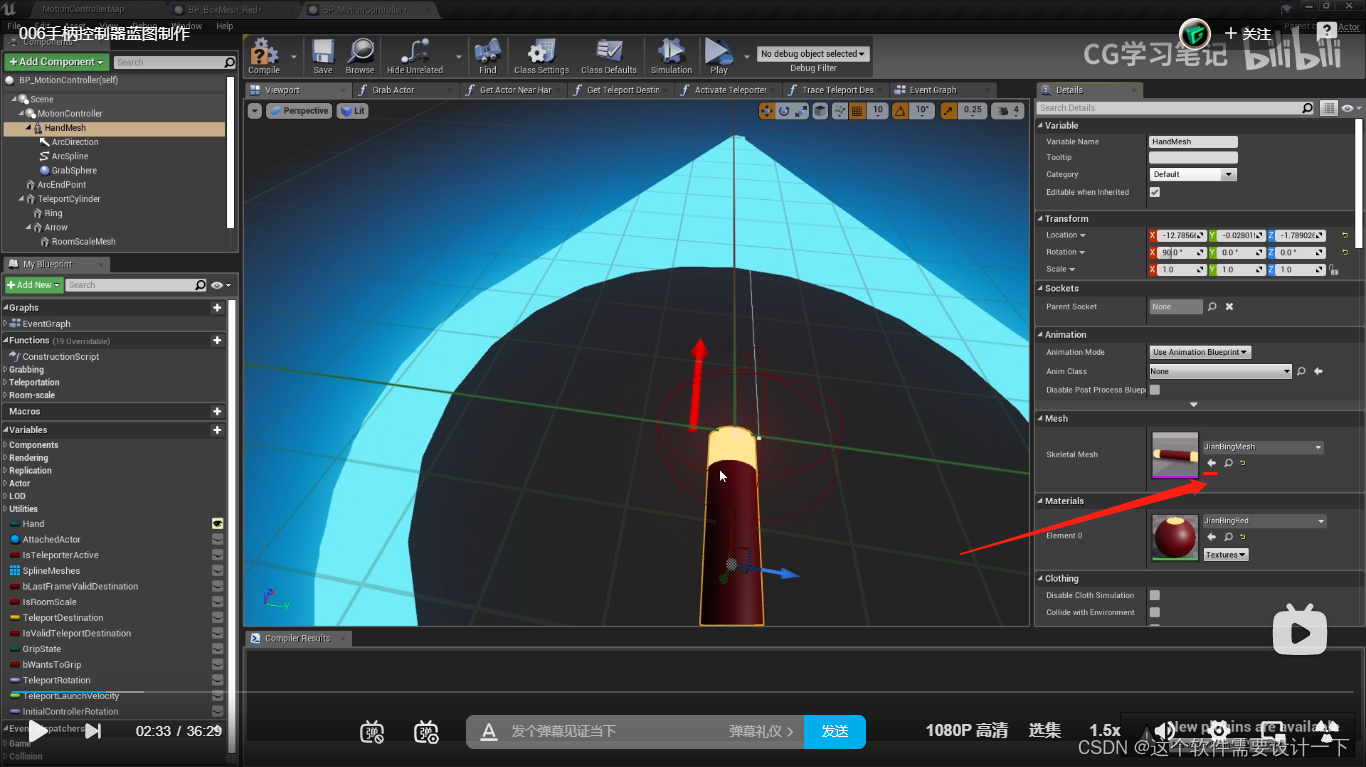This screenshot has height=767, width=1366.
Task: Open the JianBingMesh skeletal mesh dropdown
Action: coord(1263,447)
